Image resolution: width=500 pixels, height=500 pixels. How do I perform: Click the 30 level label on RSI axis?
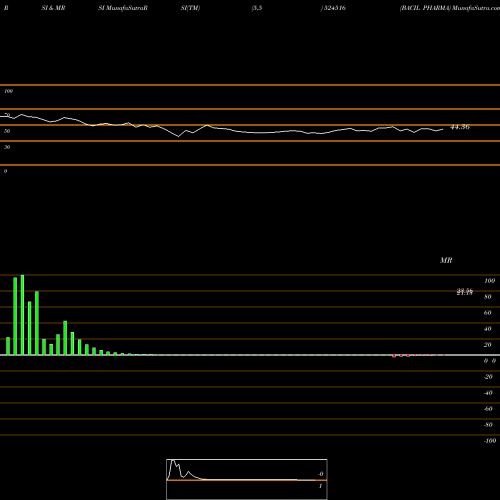[x=7, y=147]
